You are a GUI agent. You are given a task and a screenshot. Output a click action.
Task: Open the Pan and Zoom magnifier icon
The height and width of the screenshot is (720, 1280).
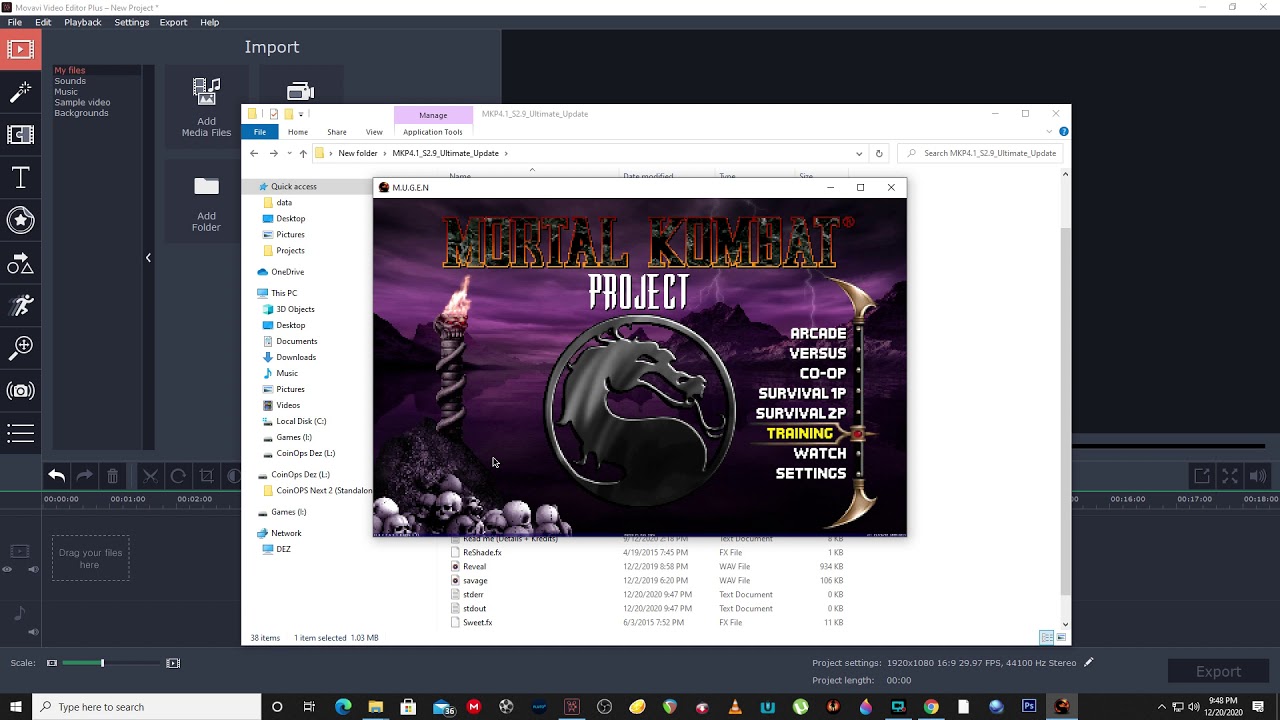(21, 348)
